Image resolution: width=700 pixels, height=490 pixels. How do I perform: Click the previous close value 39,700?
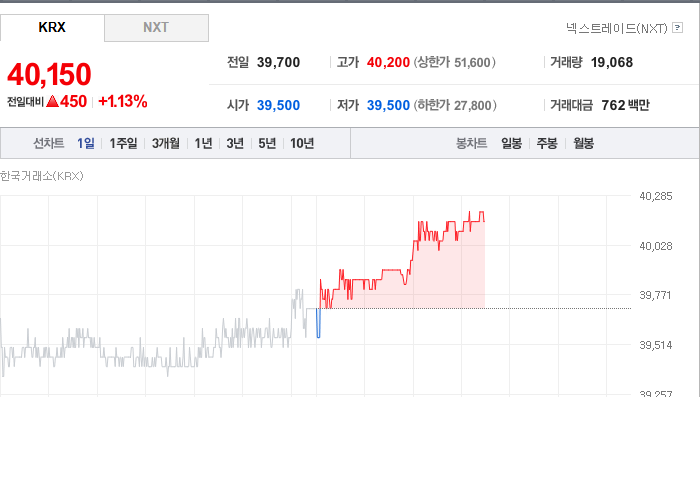[x=278, y=62]
